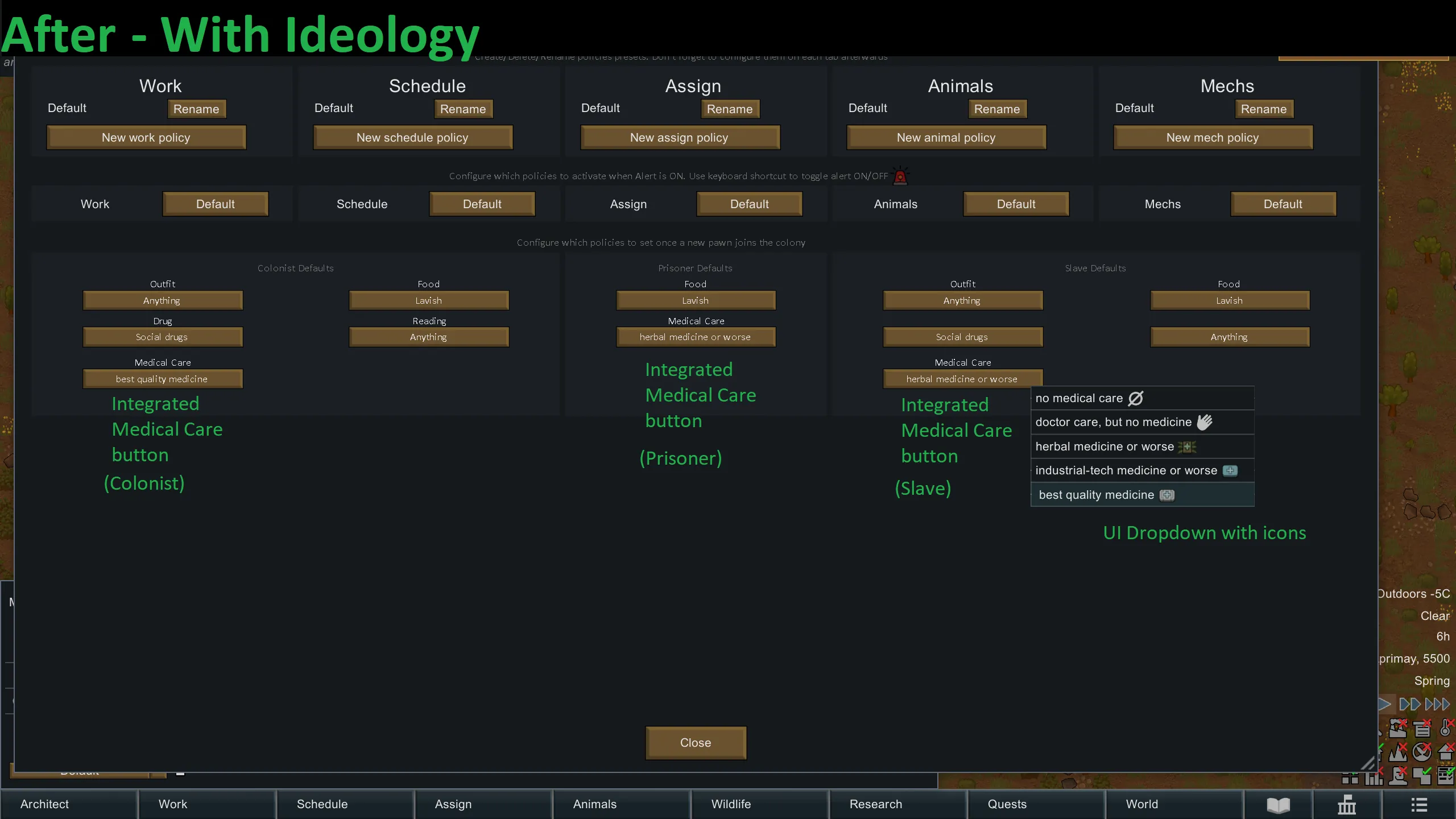The height and width of the screenshot is (819, 1456).
Task: Open Prisoner Food Lavish dropdown
Action: (695, 300)
